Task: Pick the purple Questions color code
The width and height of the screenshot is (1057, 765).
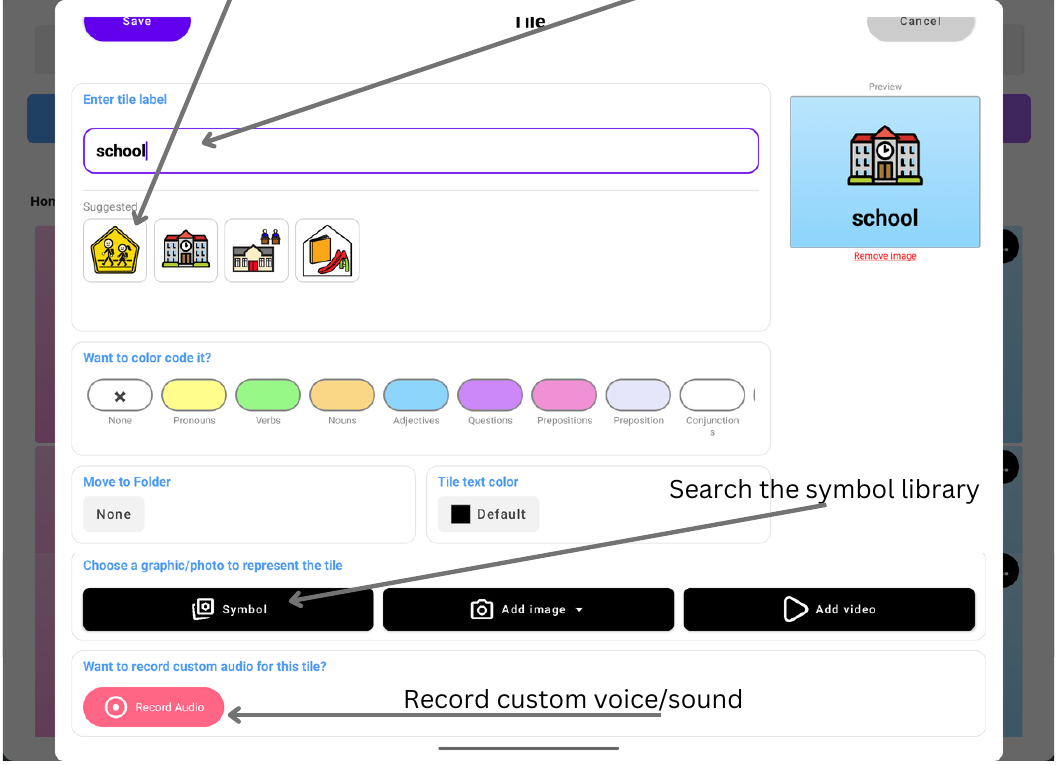Action: (x=490, y=395)
